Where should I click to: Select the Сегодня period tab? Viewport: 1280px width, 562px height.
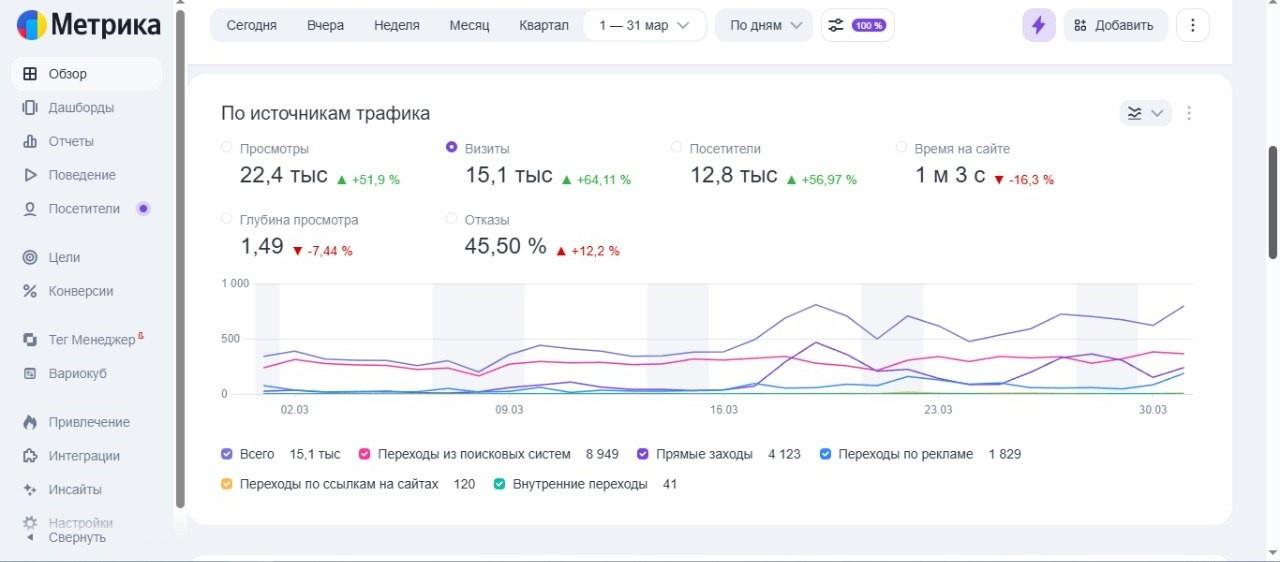[x=251, y=25]
